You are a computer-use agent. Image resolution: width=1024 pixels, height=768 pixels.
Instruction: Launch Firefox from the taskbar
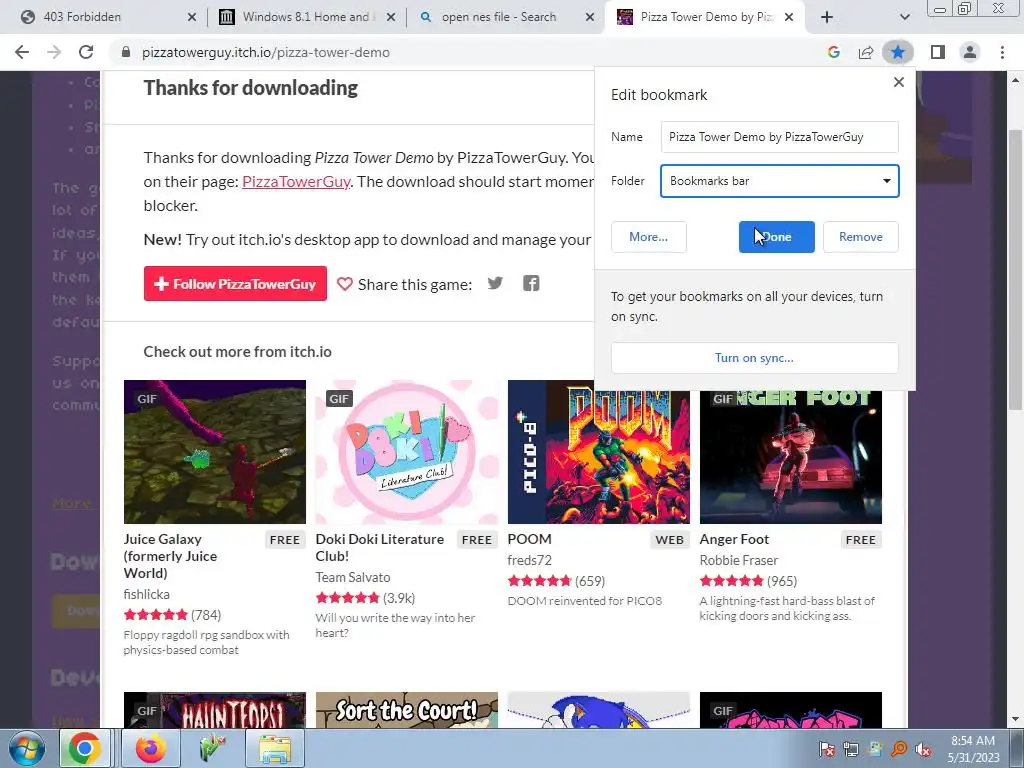click(150, 748)
